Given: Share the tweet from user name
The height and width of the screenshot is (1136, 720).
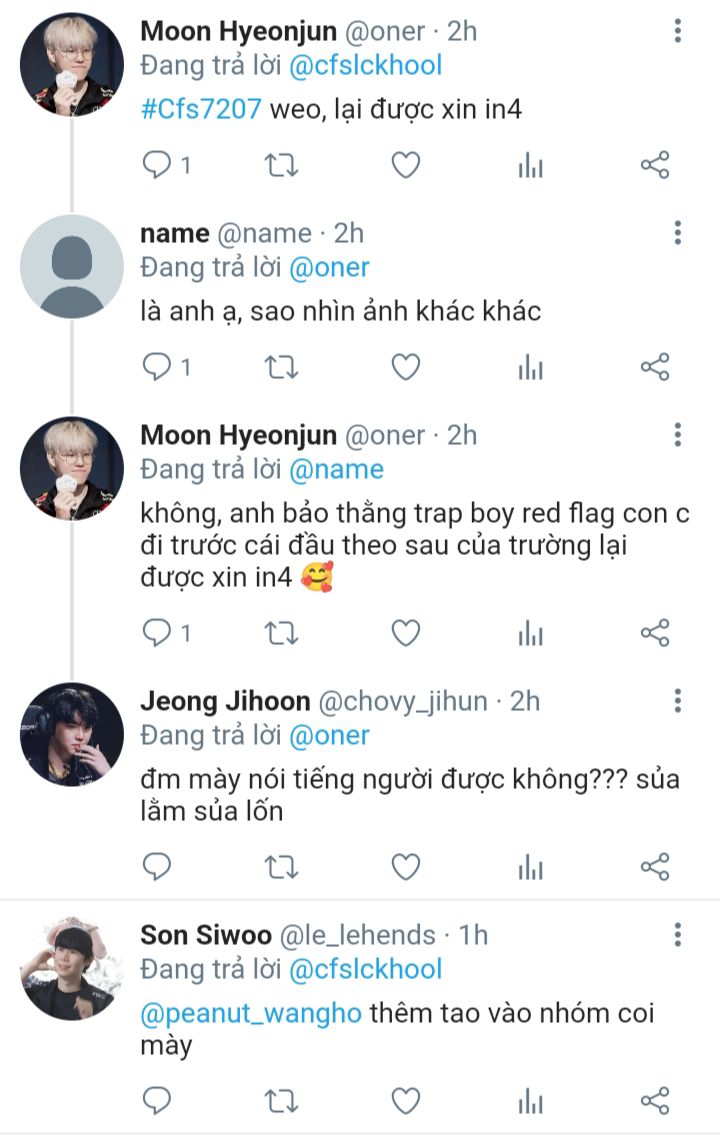Looking at the screenshot, I should click(x=654, y=367).
